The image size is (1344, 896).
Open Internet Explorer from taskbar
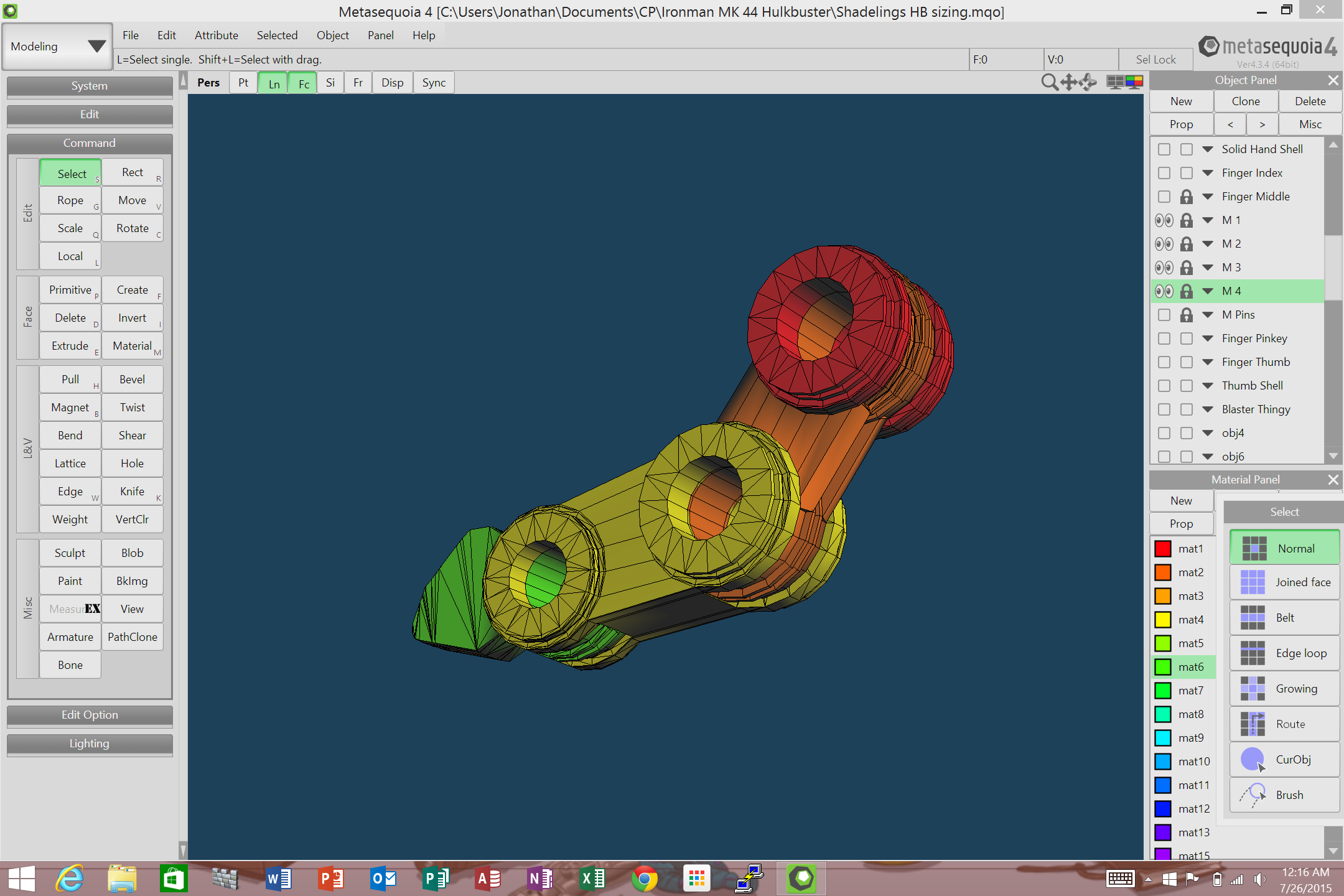70,879
